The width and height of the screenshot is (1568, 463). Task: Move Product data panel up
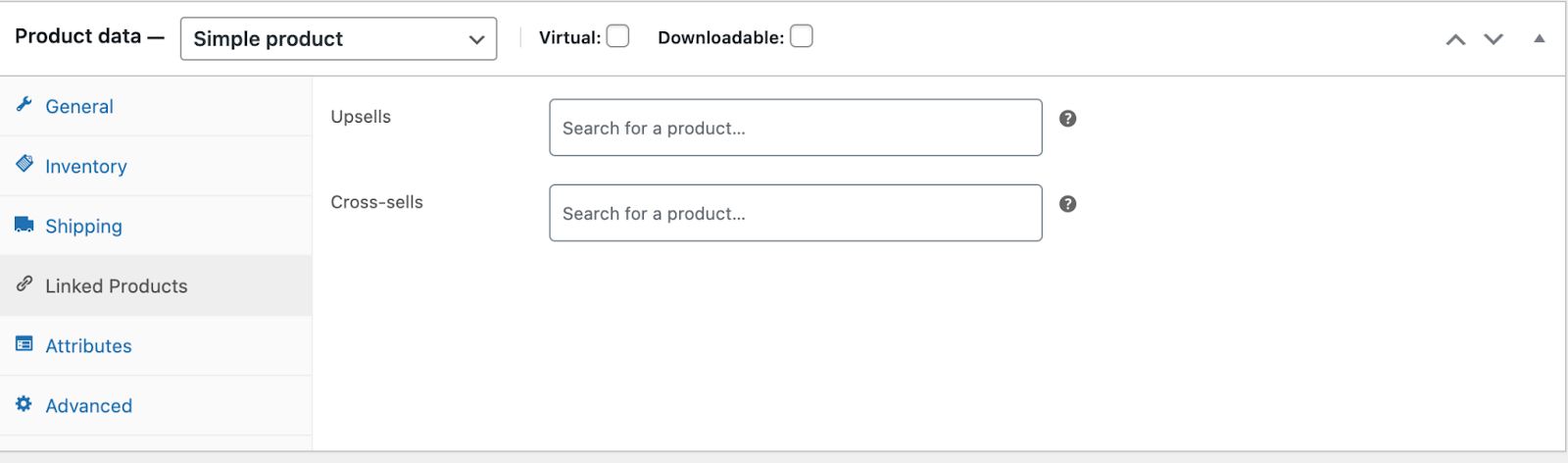point(1456,39)
